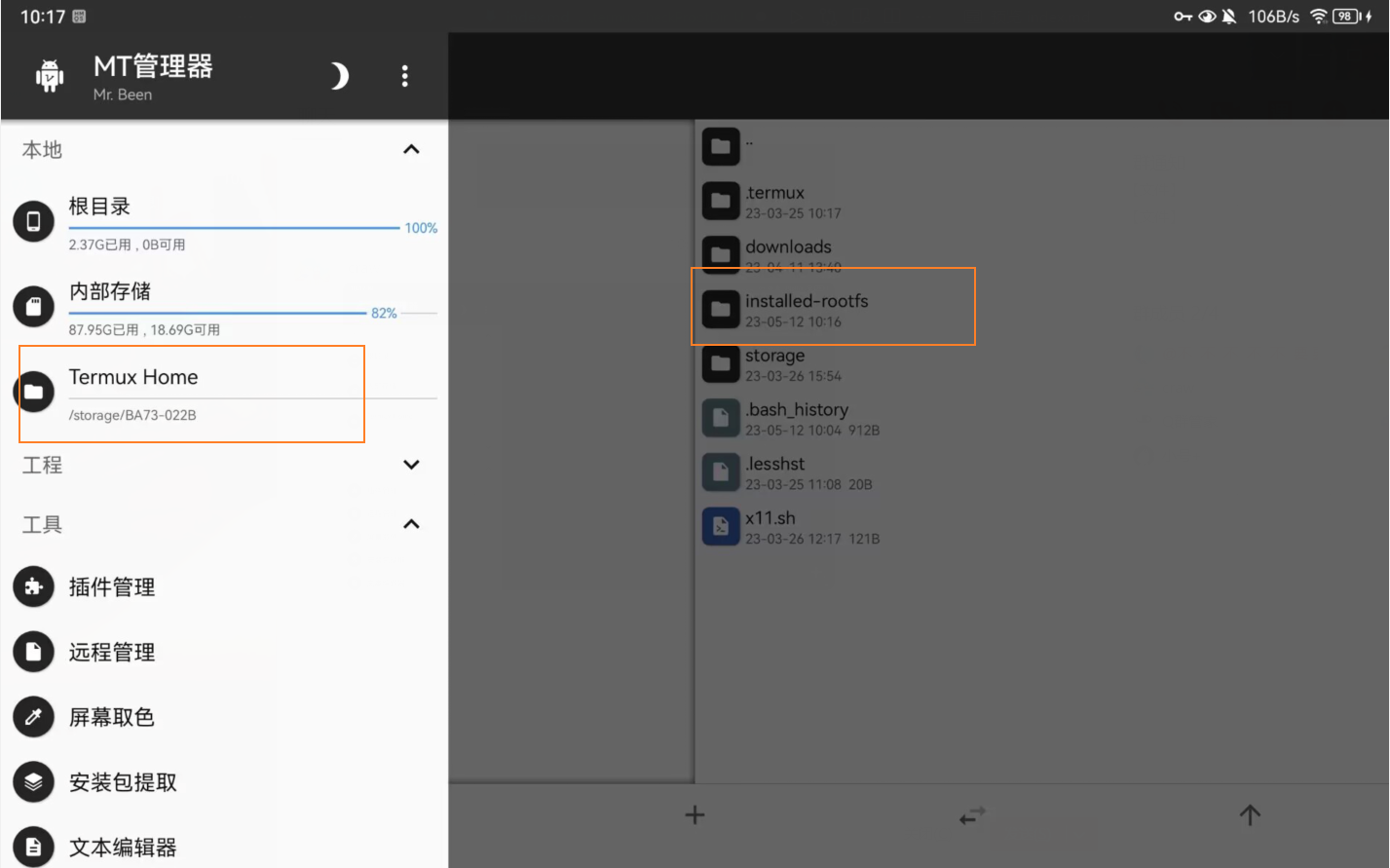Open 根目录 root directory icon
This screenshot has width=1390, height=868.
tap(33, 221)
